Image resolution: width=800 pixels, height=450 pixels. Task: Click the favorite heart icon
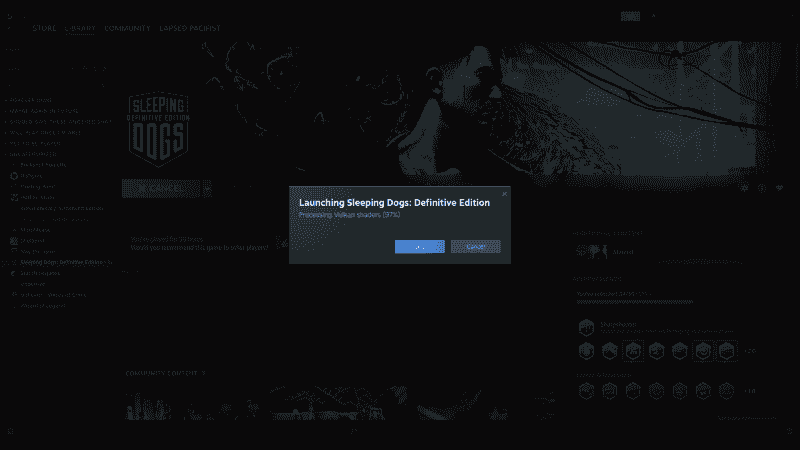[x=779, y=188]
